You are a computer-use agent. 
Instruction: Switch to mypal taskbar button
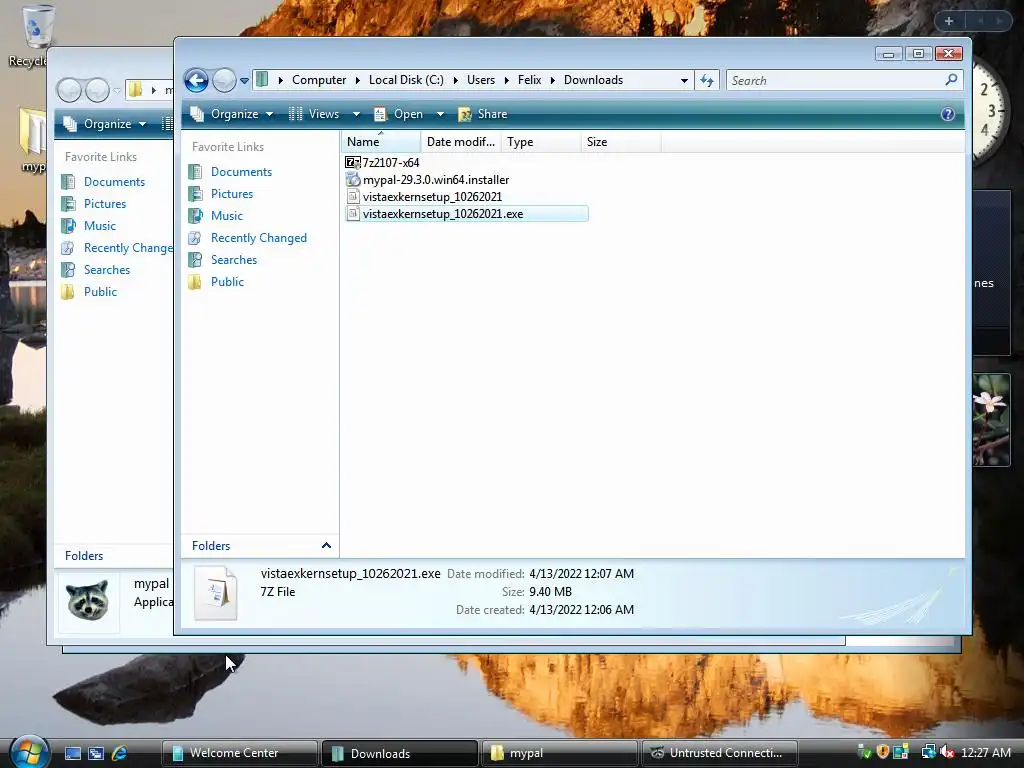(x=559, y=753)
